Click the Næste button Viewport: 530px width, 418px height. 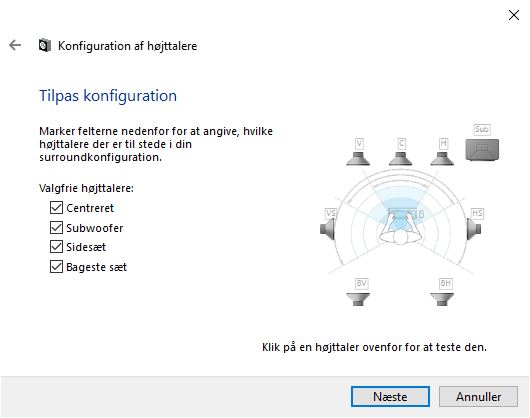pyautogui.click(x=390, y=396)
